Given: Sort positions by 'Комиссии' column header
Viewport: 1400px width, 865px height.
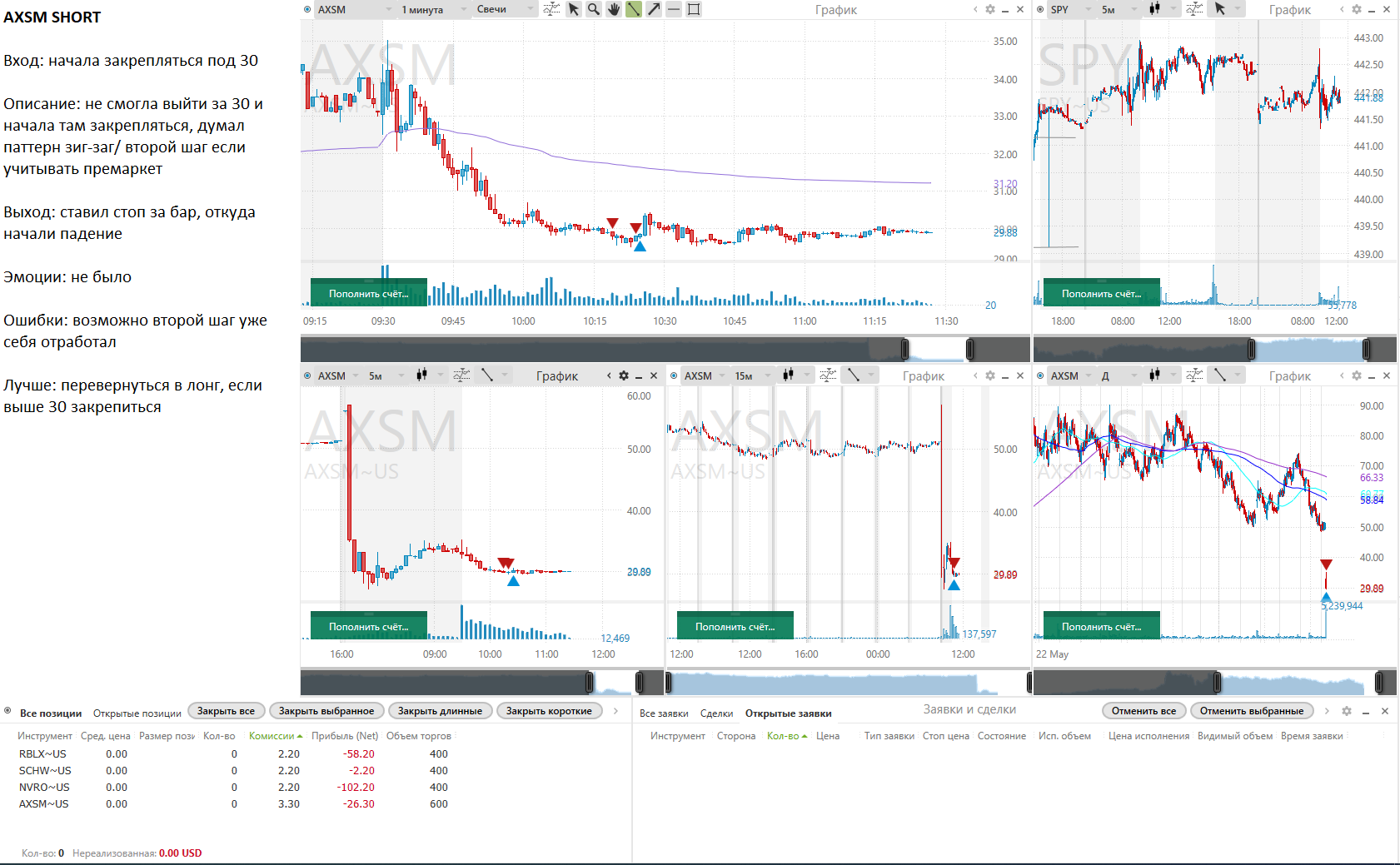Looking at the screenshot, I should point(275,736).
